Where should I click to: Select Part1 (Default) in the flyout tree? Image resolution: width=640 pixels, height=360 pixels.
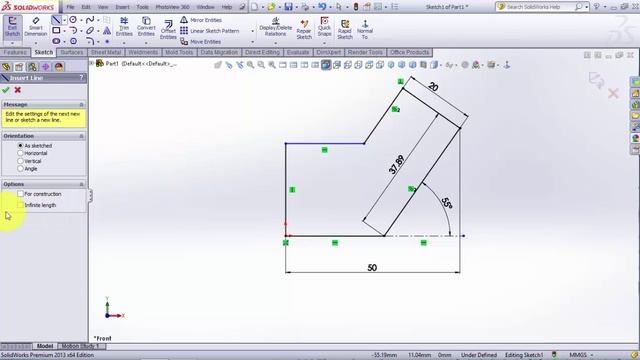[x=136, y=64]
